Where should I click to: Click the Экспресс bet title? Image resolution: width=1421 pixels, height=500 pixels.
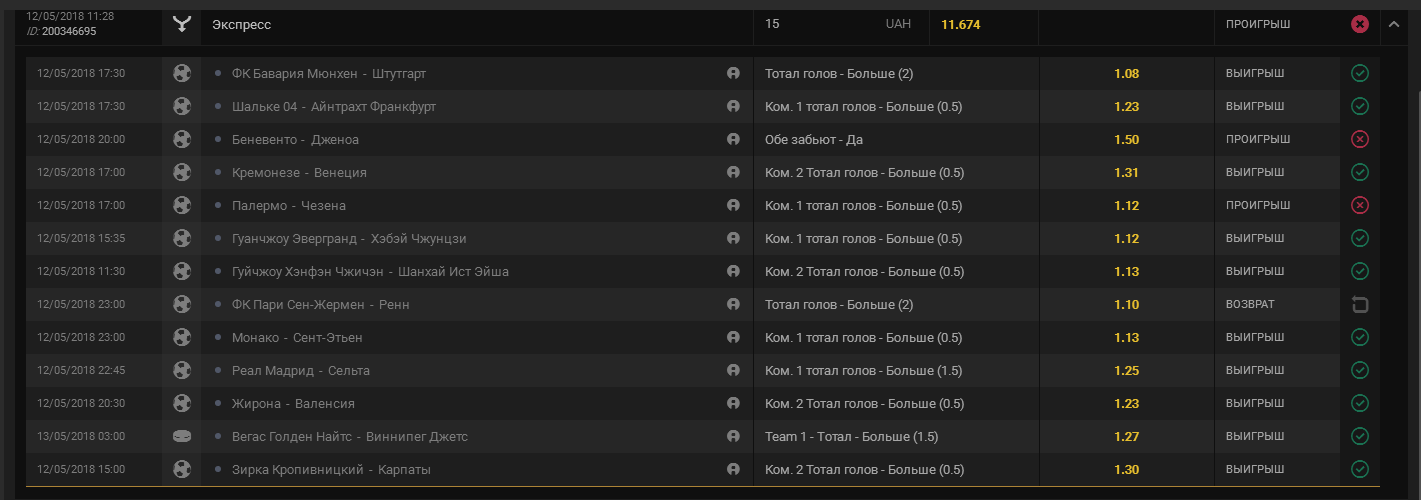tap(241, 24)
